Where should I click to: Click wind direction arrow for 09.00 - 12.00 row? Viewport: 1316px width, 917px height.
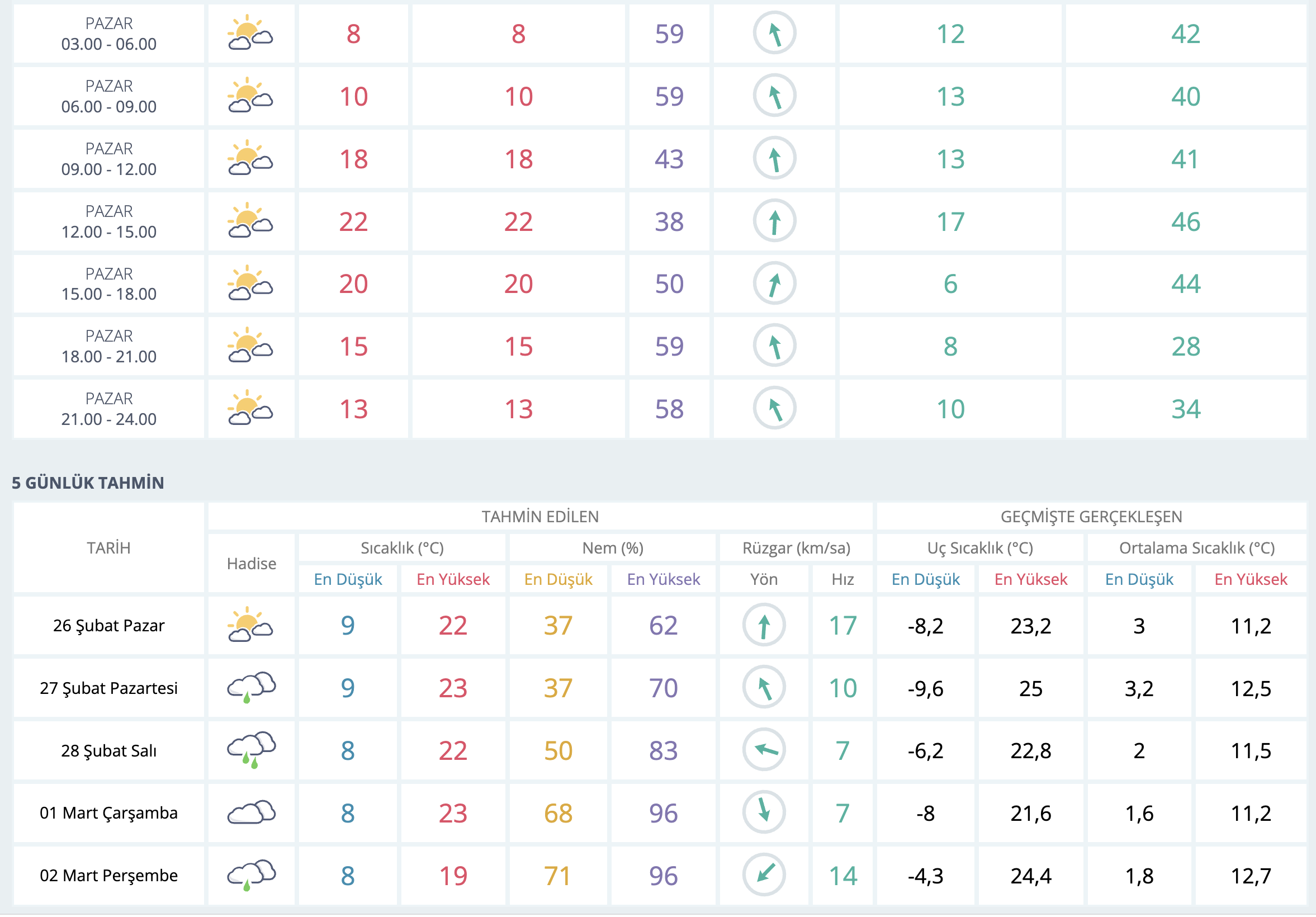click(x=774, y=158)
